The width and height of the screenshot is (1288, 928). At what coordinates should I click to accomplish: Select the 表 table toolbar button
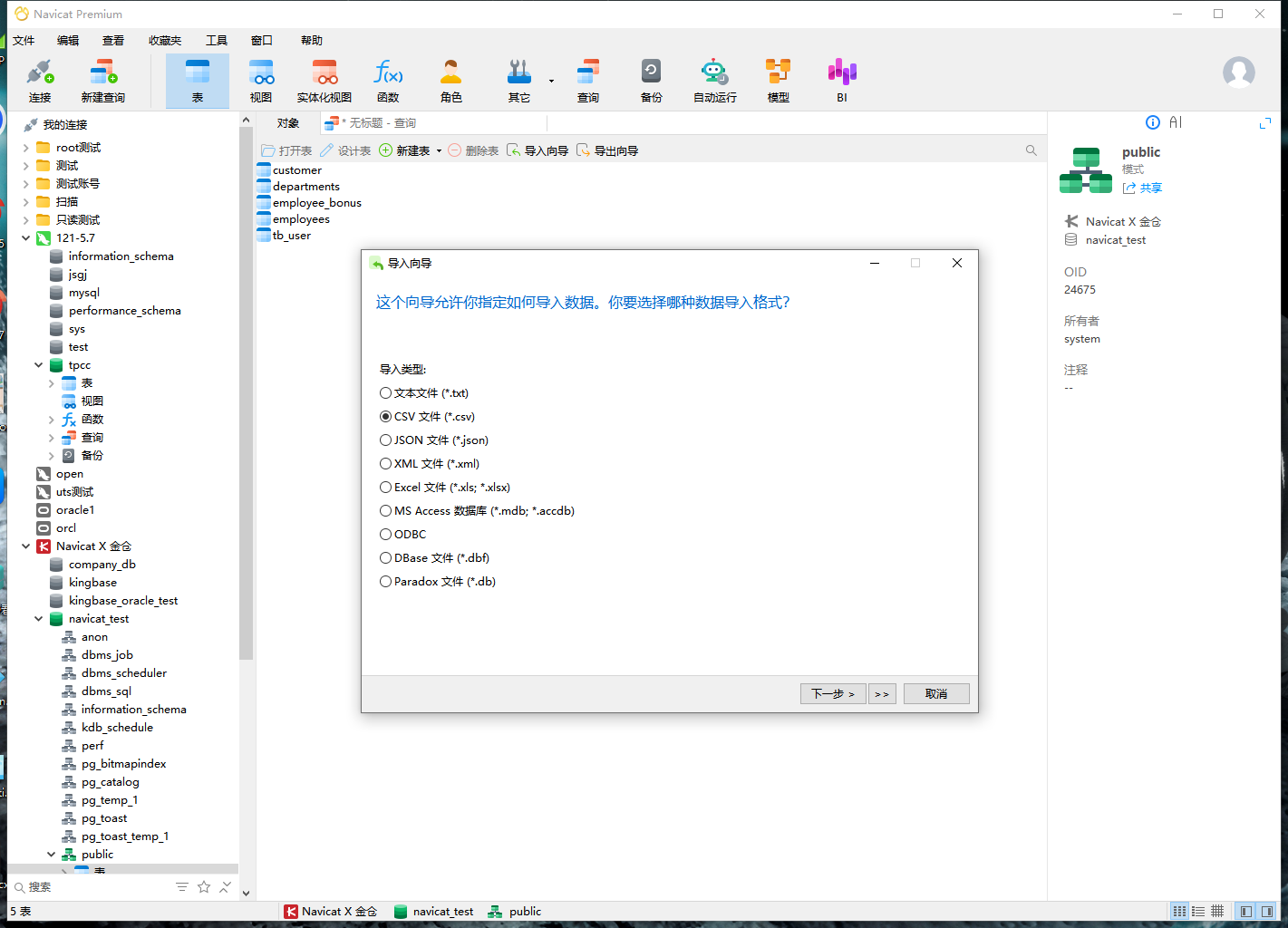click(197, 81)
